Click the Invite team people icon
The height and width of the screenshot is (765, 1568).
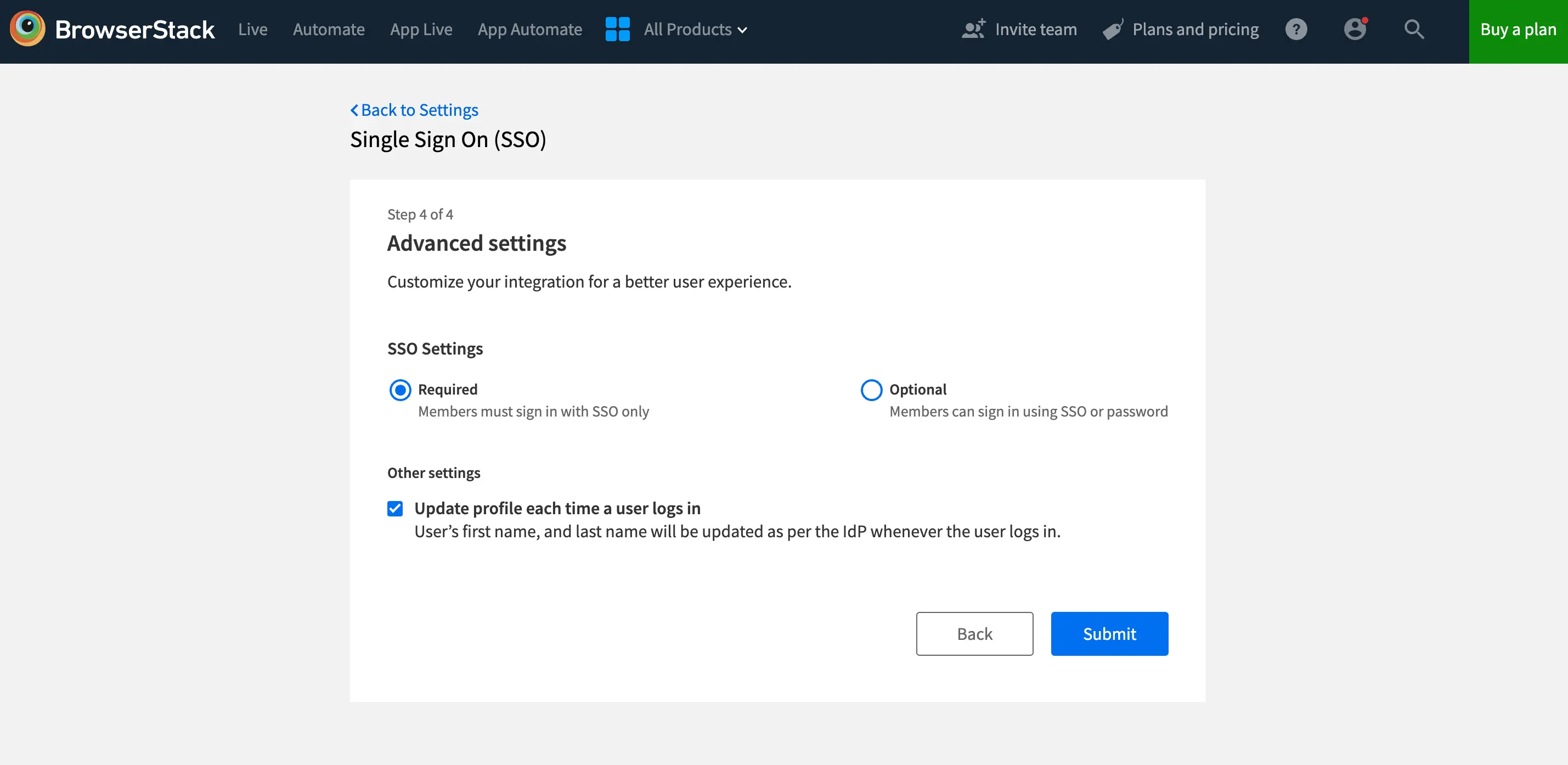click(x=973, y=29)
